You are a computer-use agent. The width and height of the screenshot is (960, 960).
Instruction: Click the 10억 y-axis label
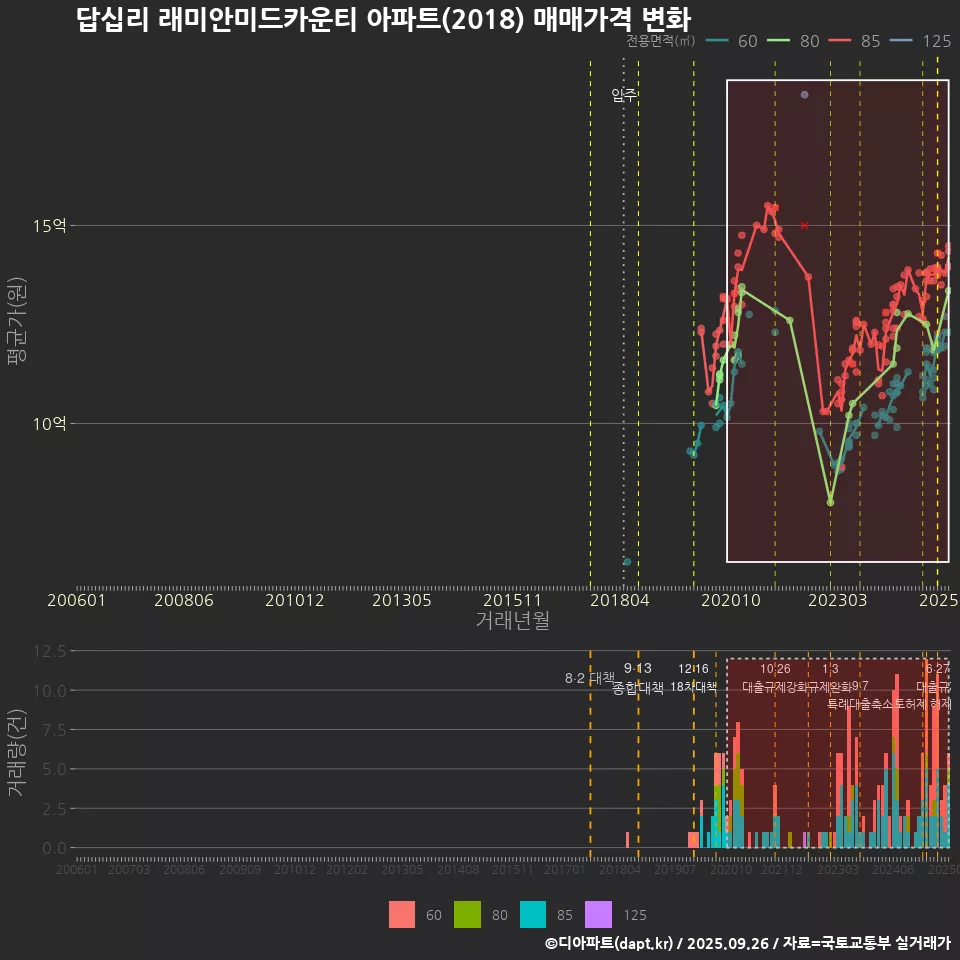(50, 424)
